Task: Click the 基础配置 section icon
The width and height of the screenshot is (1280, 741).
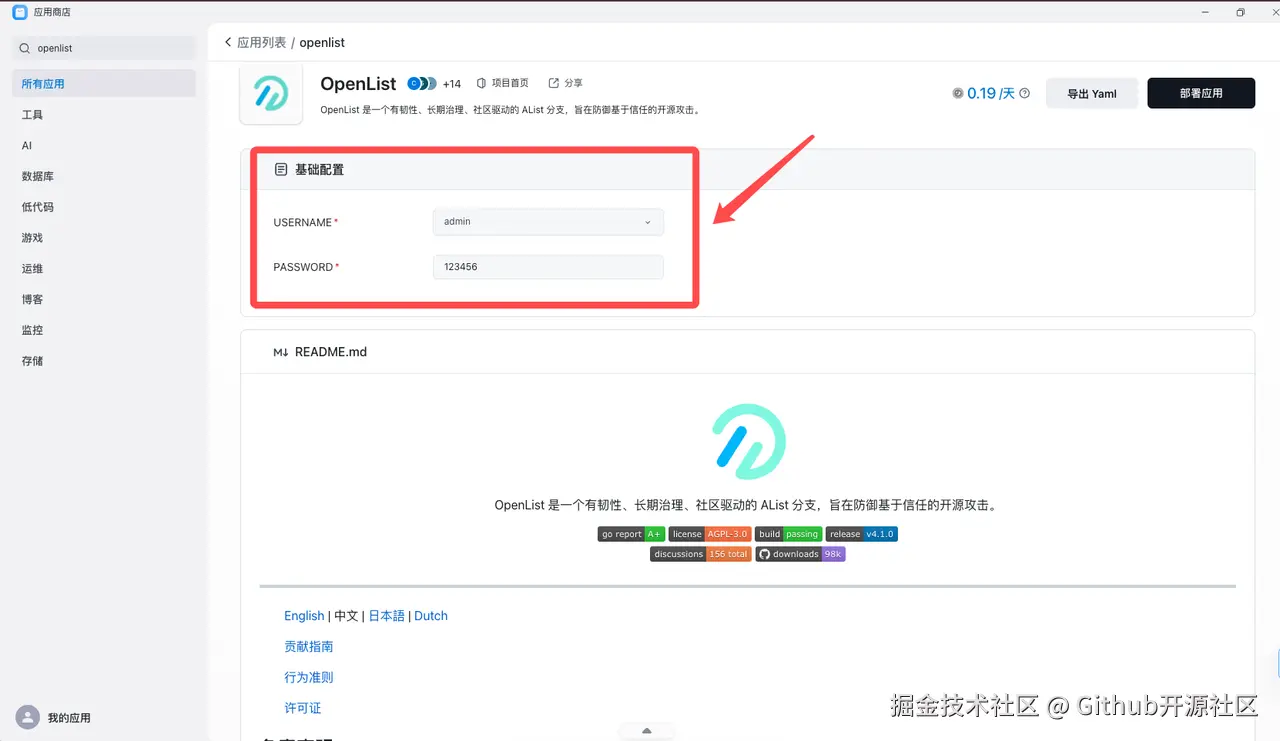Action: pos(281,170)
